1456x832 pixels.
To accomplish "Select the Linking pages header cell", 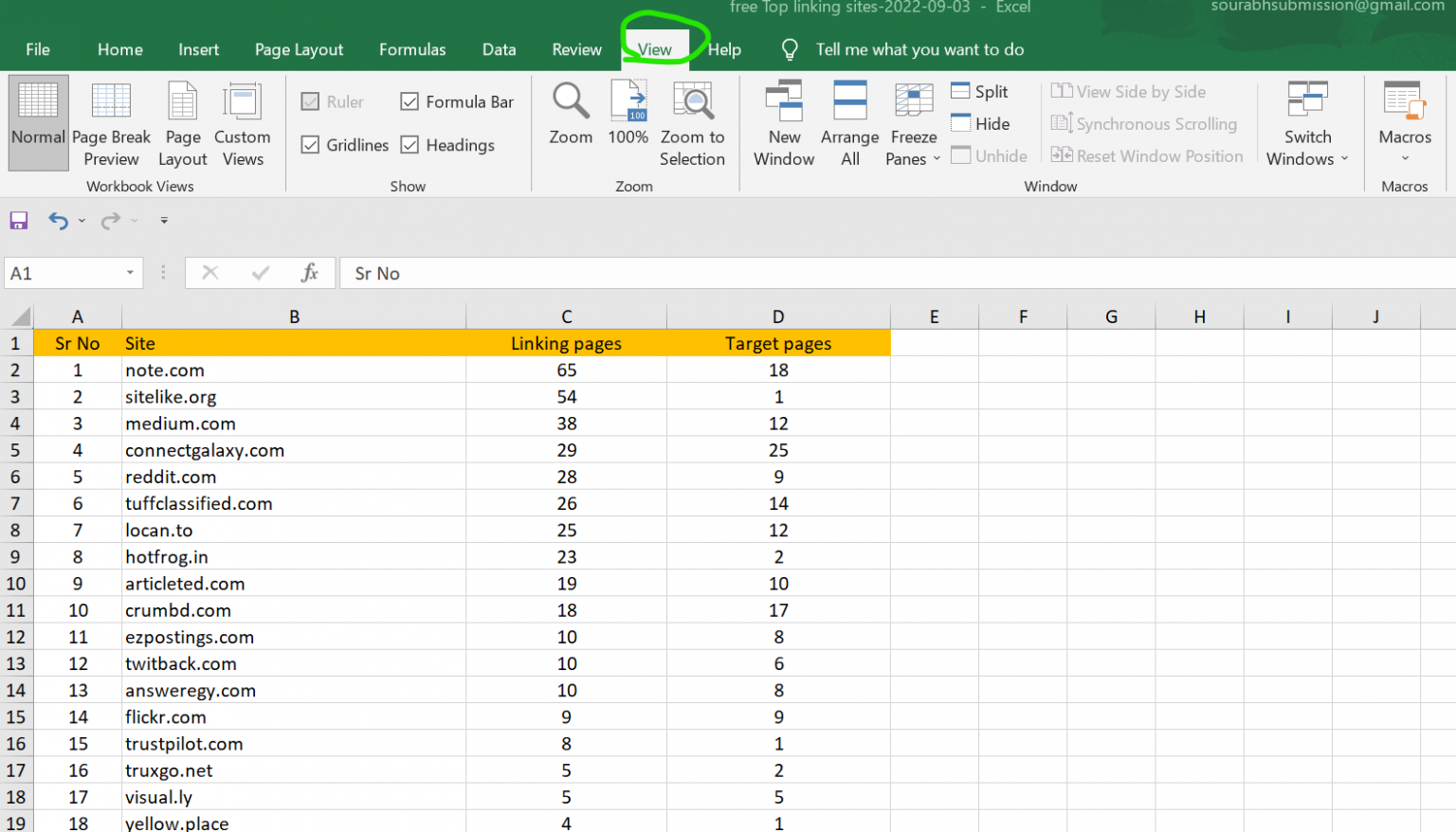I will click(x=566, y=343).
